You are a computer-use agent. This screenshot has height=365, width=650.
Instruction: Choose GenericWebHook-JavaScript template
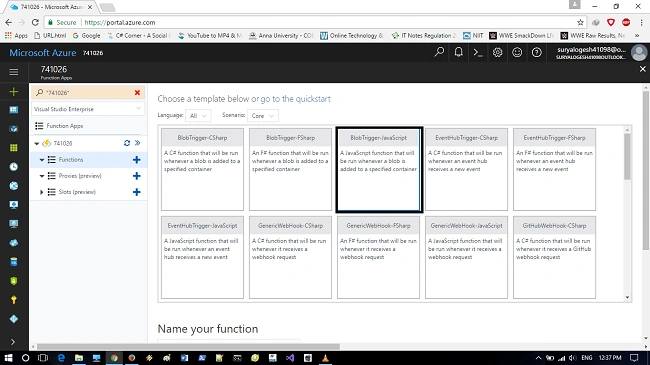tap(466, 257)
